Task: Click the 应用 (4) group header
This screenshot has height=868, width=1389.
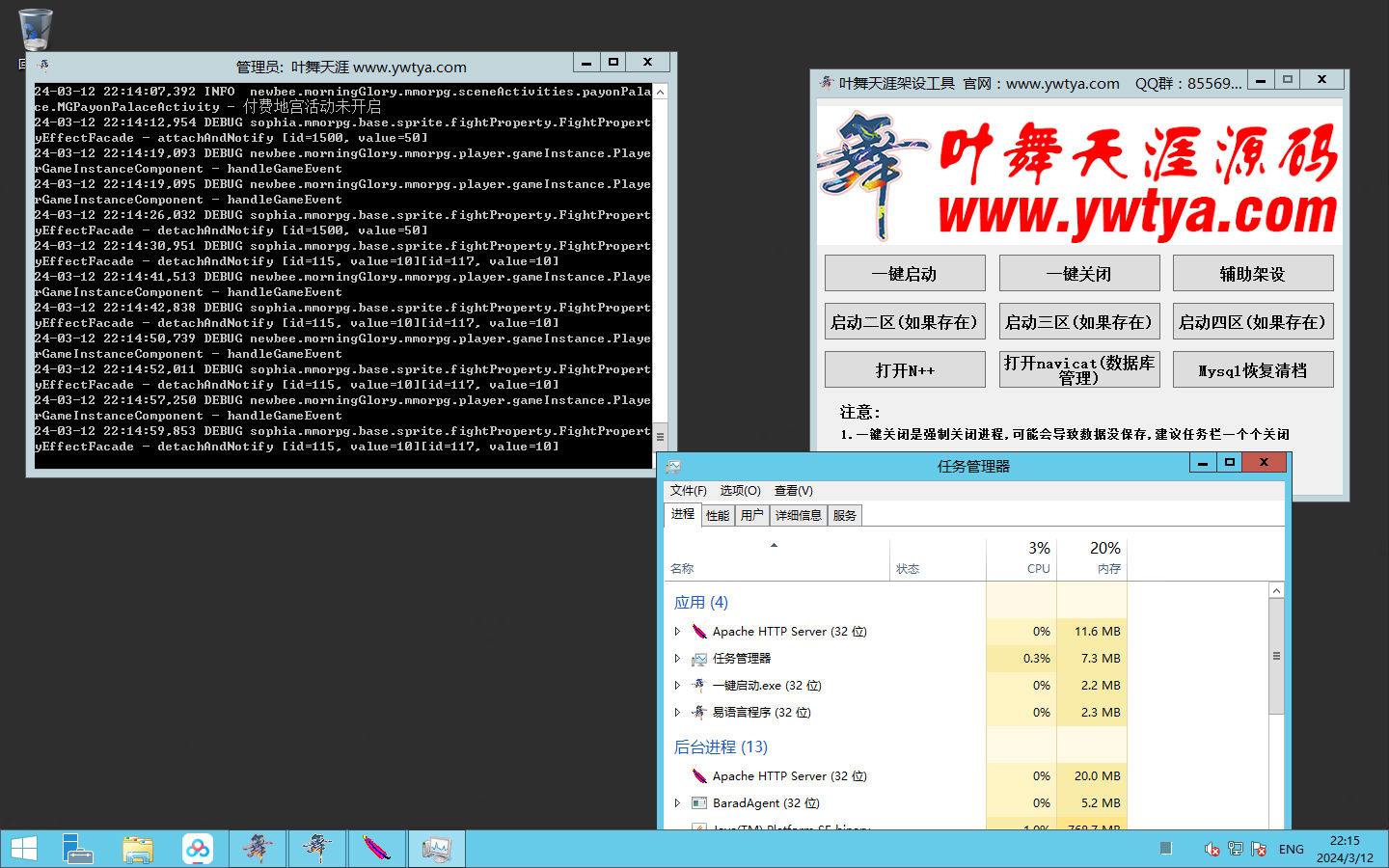Action: (701, 603)
